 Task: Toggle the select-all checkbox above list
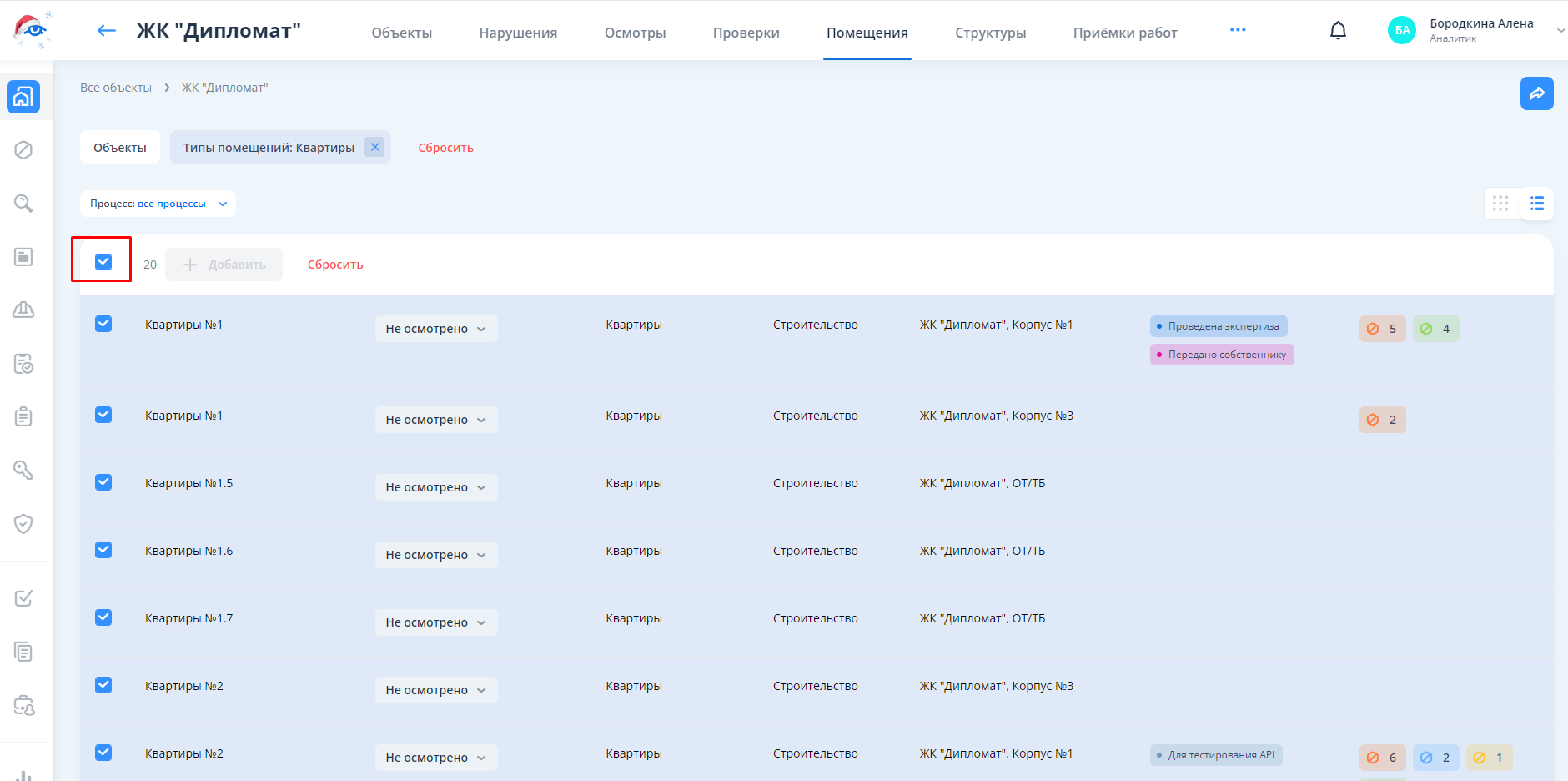coord(103,262)
